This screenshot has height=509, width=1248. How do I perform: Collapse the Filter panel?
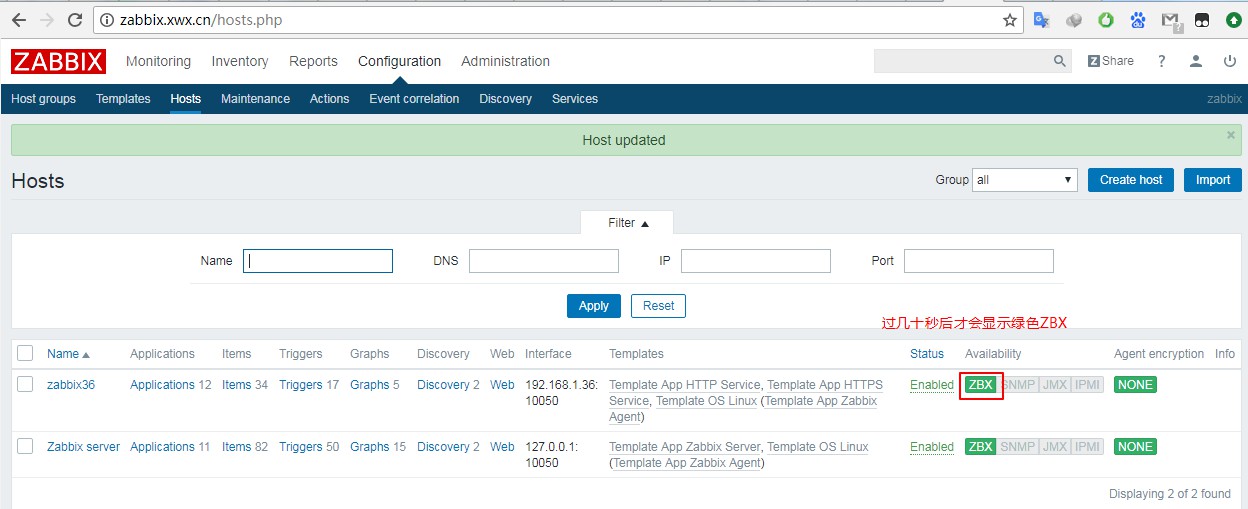pyautogui.click(x=627, y=223)
